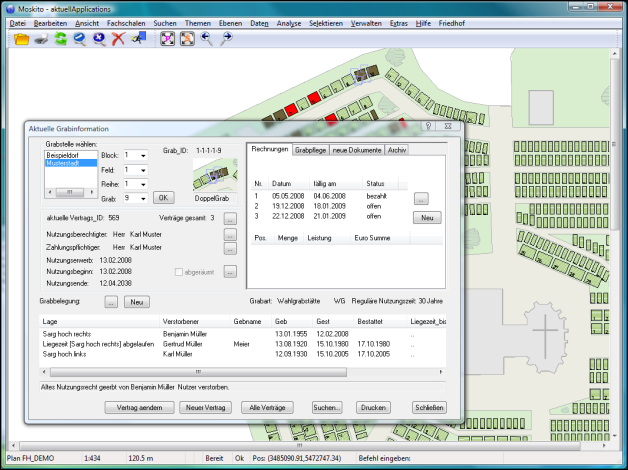Select the Gertrud Müller burial row
This screenshot has width=628, height=470.
click(243, 344)
